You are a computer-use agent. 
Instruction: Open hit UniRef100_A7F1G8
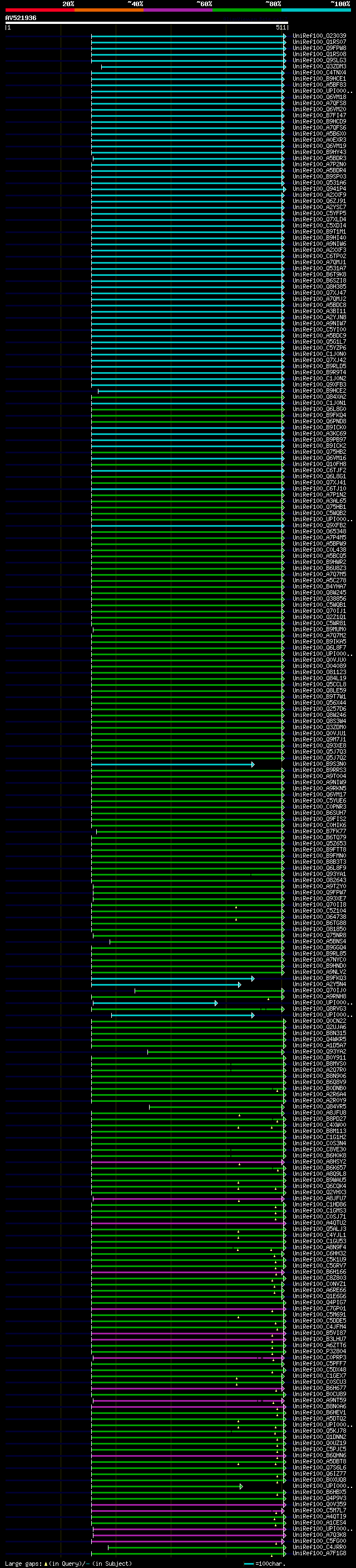click(x=319, y=1554)
